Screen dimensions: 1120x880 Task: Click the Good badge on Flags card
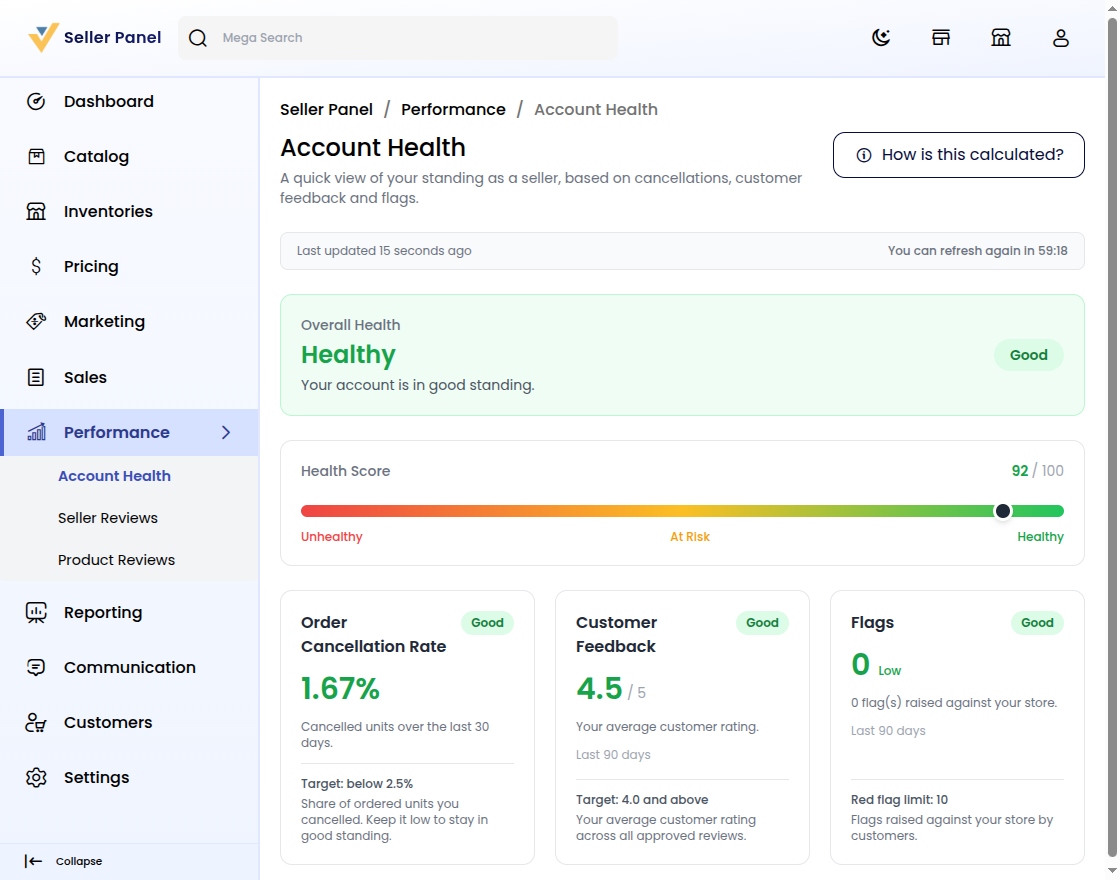point(1037,623)
